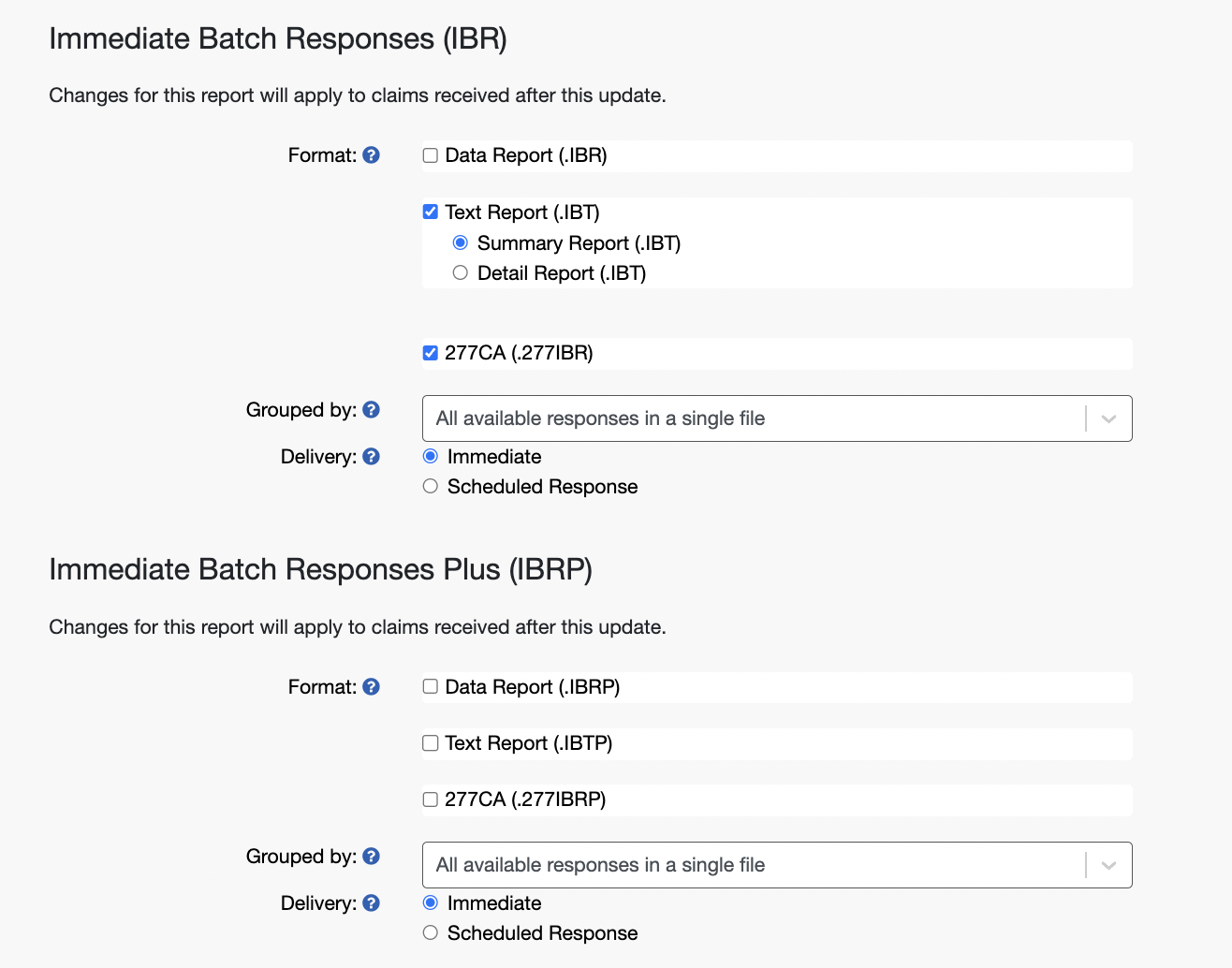
Task: Click help icon beside IBRP Delivery
Action: (x=371, y=903)
